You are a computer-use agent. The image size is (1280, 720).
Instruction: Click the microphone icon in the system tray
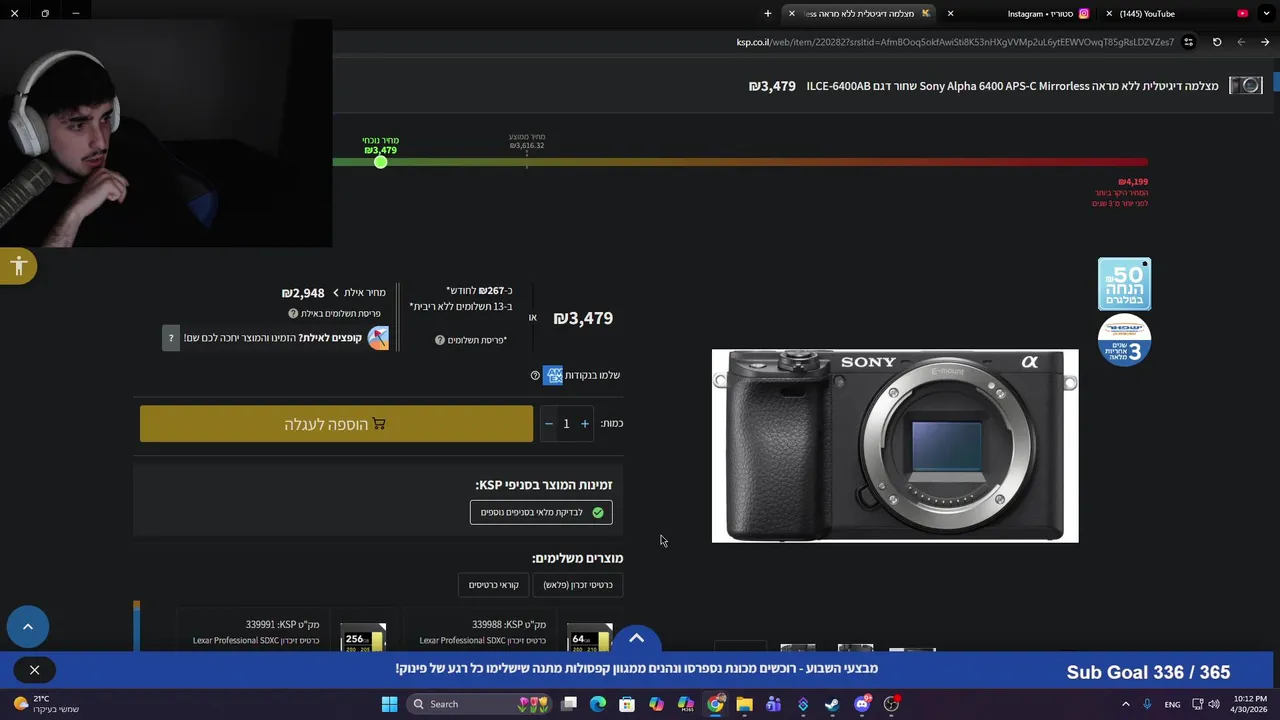[1147, 704]
